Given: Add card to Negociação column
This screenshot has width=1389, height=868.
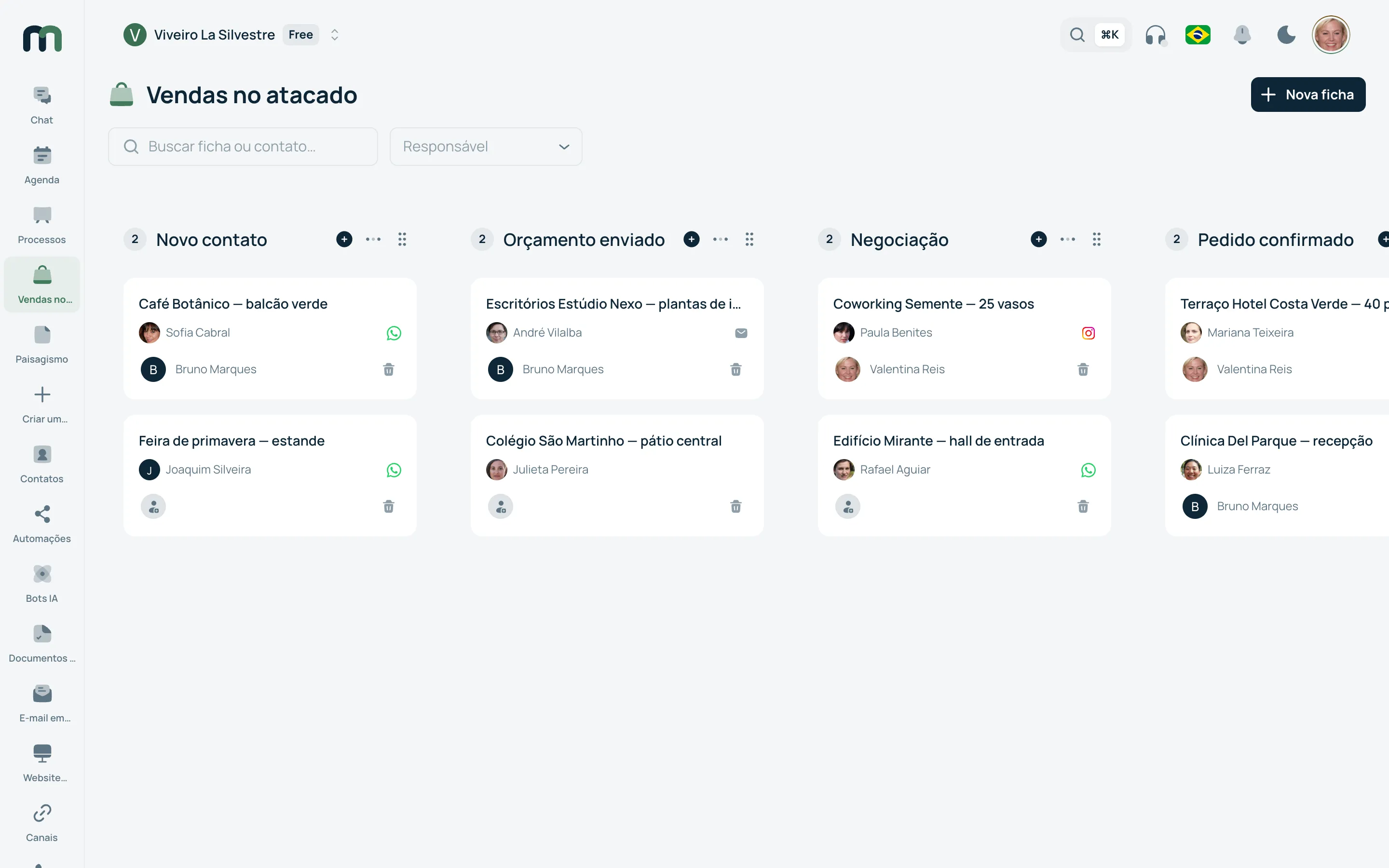Looking at the screenshot, I should point(1039,239).
